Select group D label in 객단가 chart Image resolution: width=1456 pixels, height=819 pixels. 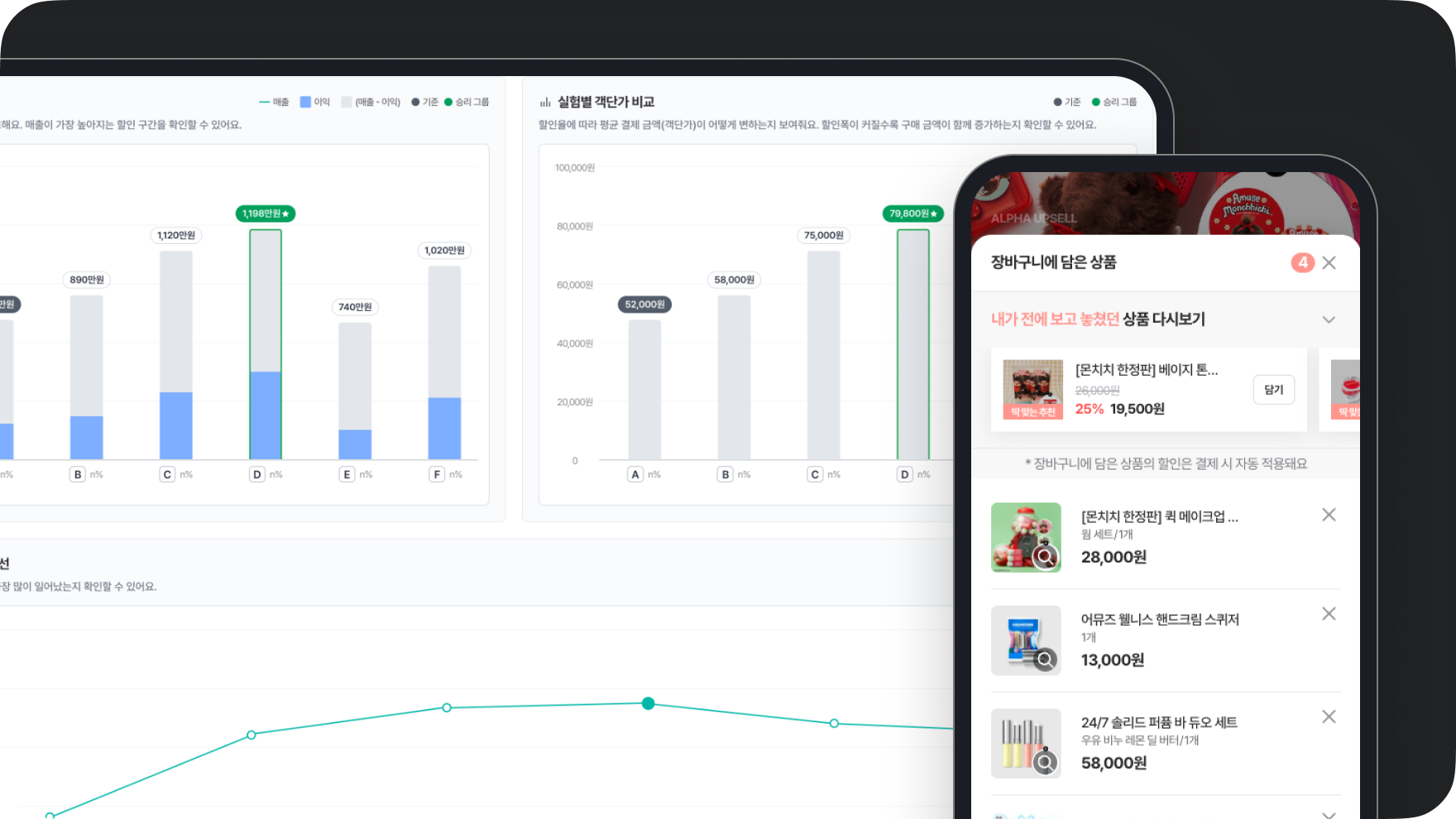point(905,474)
